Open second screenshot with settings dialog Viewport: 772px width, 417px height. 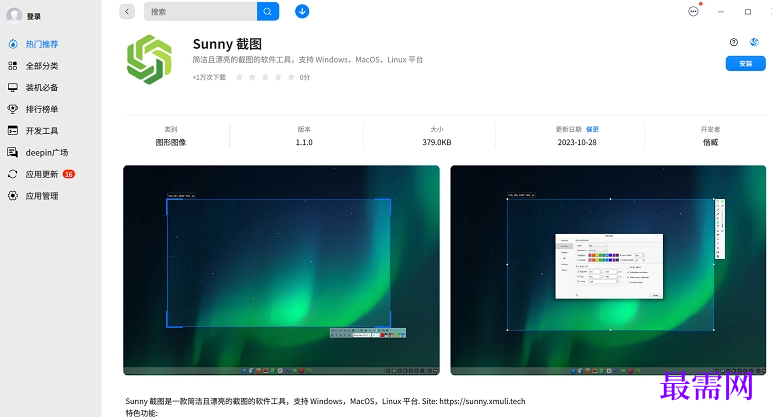608,270
